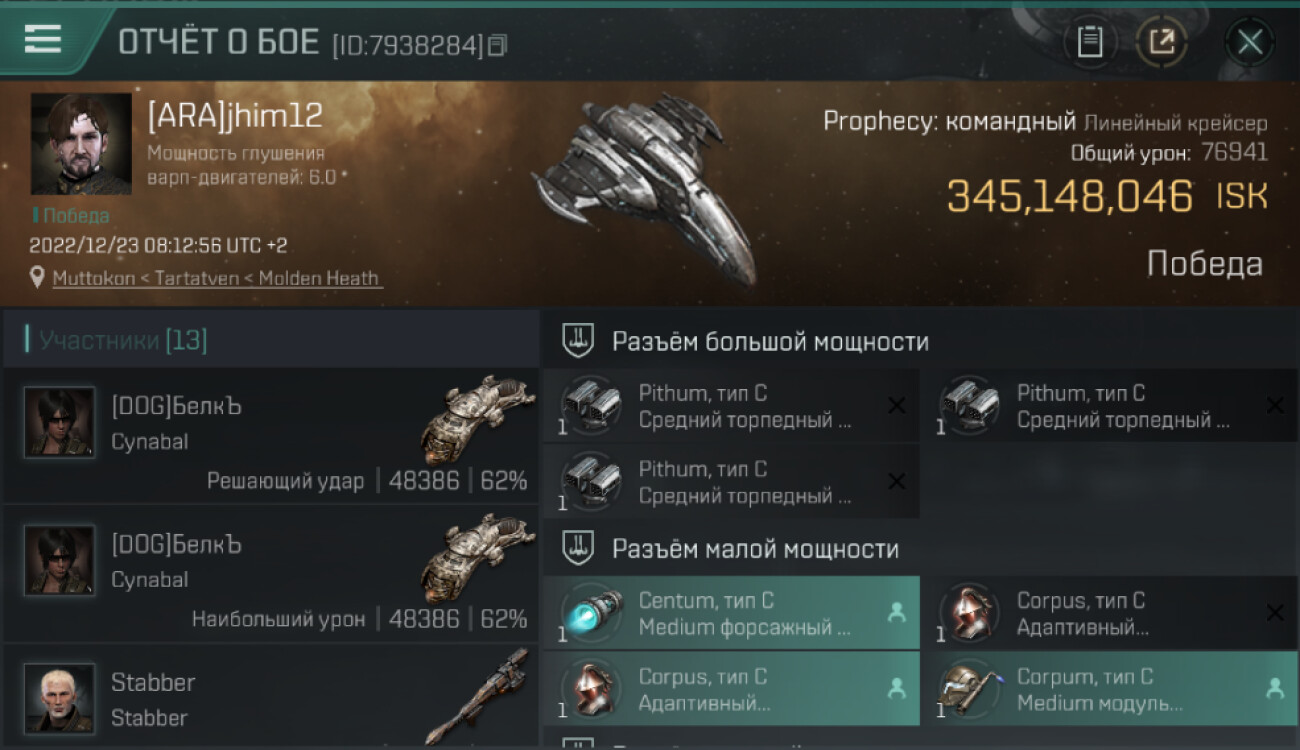The image size is (1300, 750).
Task: Copy the battle report ID icon
Action: [x=497, y=44]
